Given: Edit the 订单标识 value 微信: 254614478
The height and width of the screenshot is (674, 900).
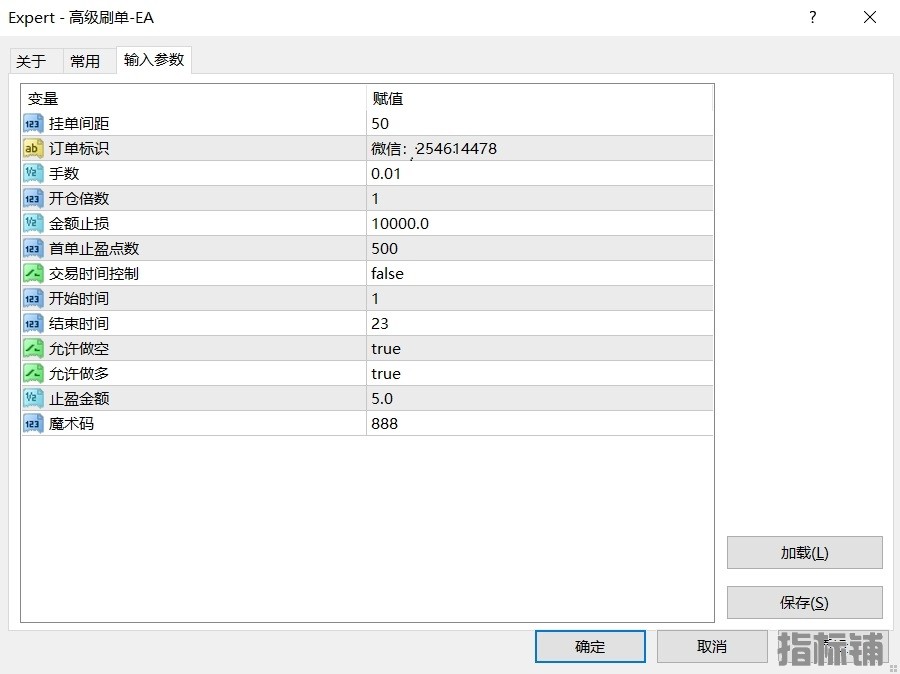Looking at the screenshot, I should point(540,149).
